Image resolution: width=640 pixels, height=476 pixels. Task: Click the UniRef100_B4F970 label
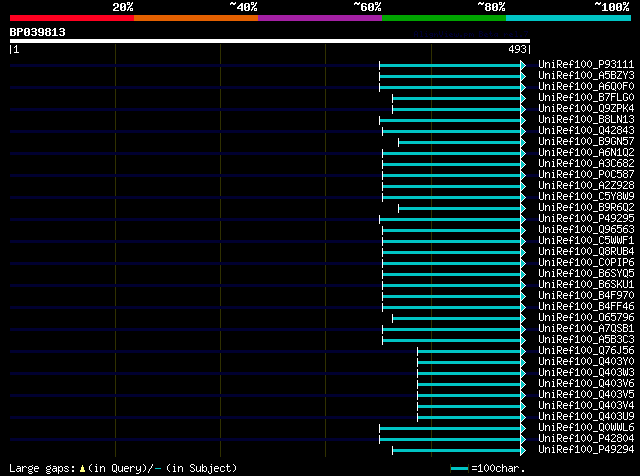point(586,296)
